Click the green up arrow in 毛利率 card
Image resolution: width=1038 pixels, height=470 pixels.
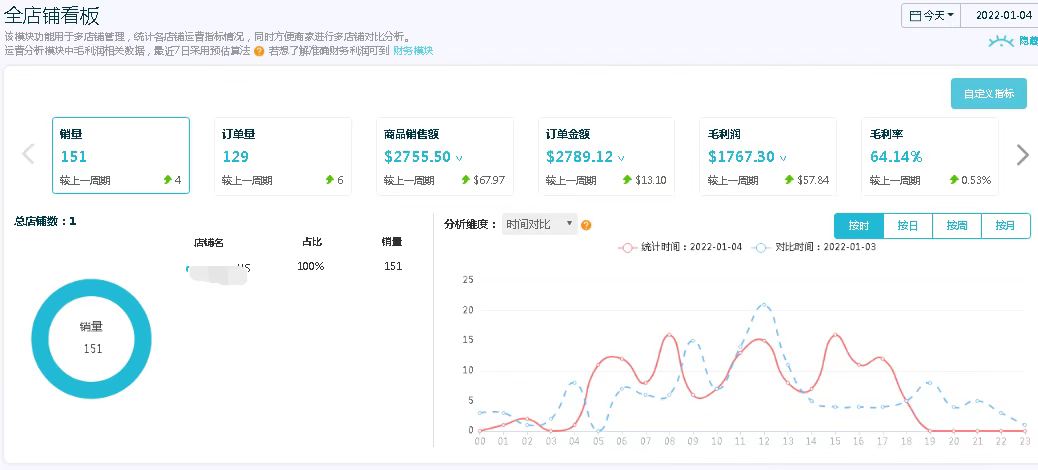pos(955,180)
